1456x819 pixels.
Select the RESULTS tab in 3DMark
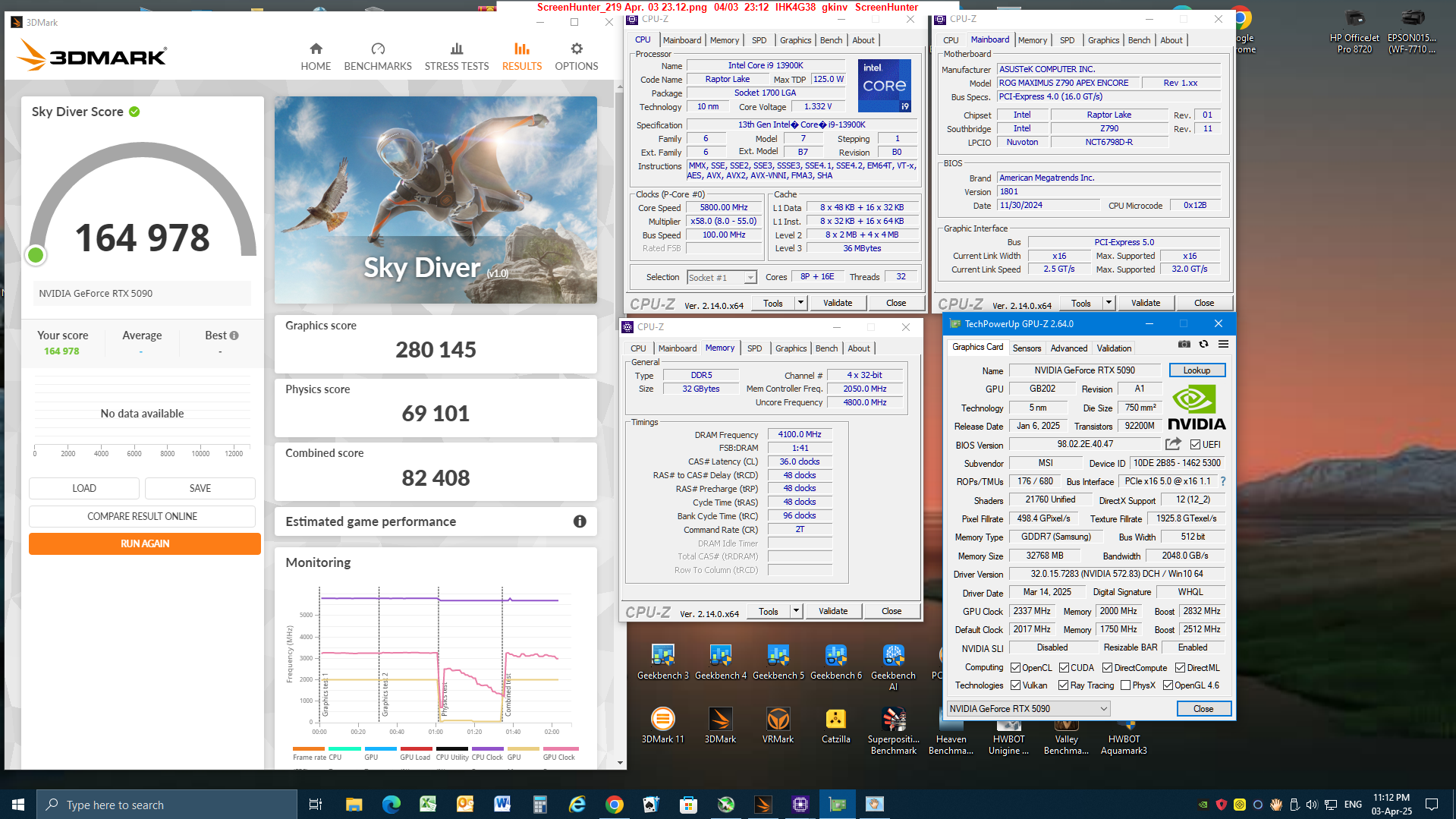[x=522, y=57]
